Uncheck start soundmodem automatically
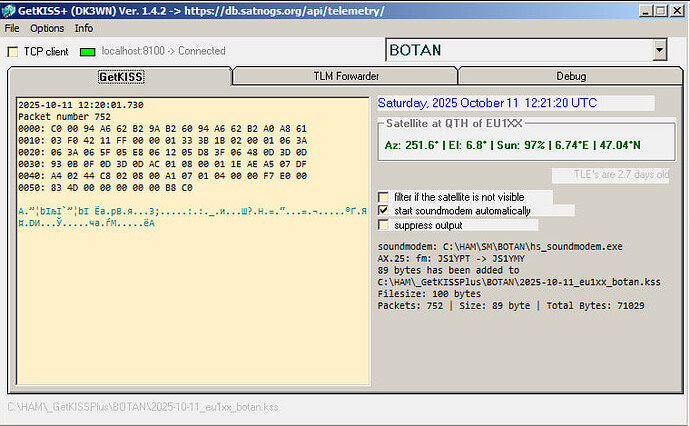Image resolution: width=690 pixels, height=426 pixels. (384, 211)
